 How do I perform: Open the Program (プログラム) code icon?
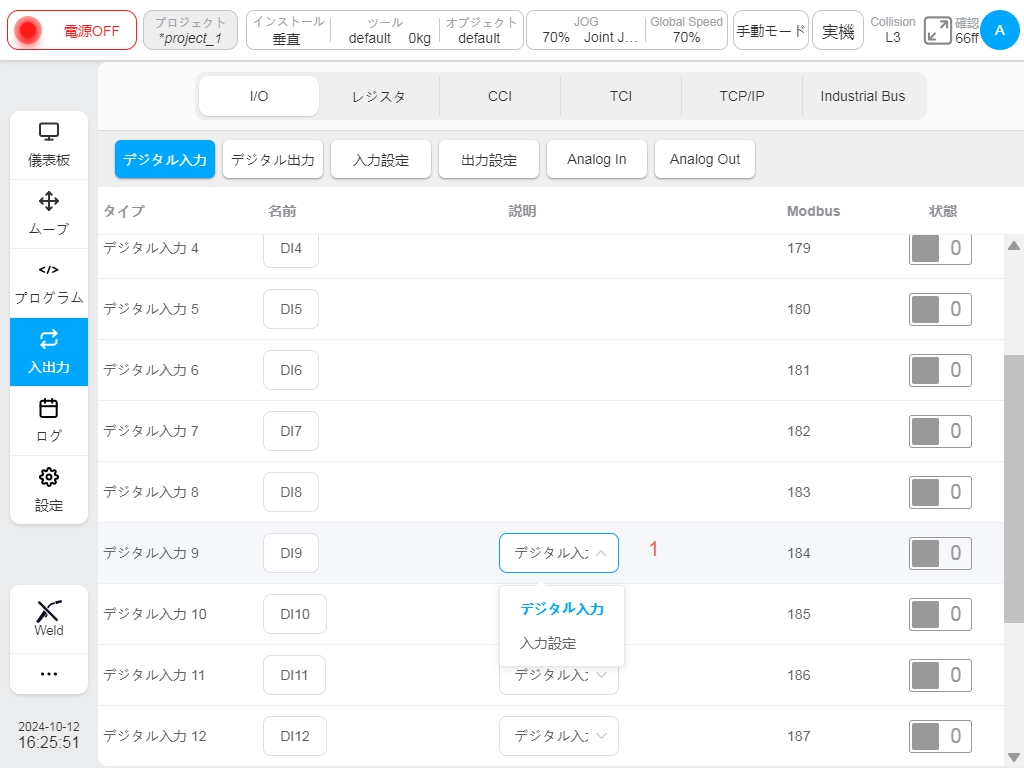pos(49,270)
